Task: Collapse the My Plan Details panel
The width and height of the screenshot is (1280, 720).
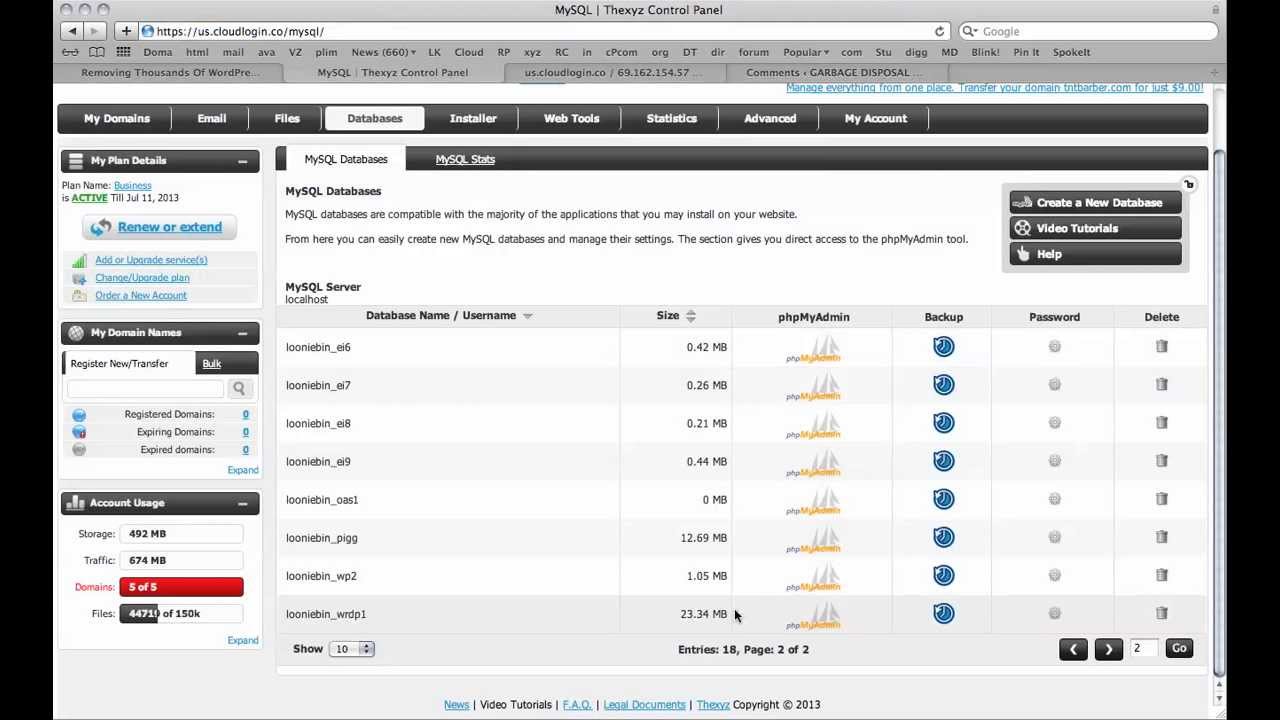Action: pos(242,161)
